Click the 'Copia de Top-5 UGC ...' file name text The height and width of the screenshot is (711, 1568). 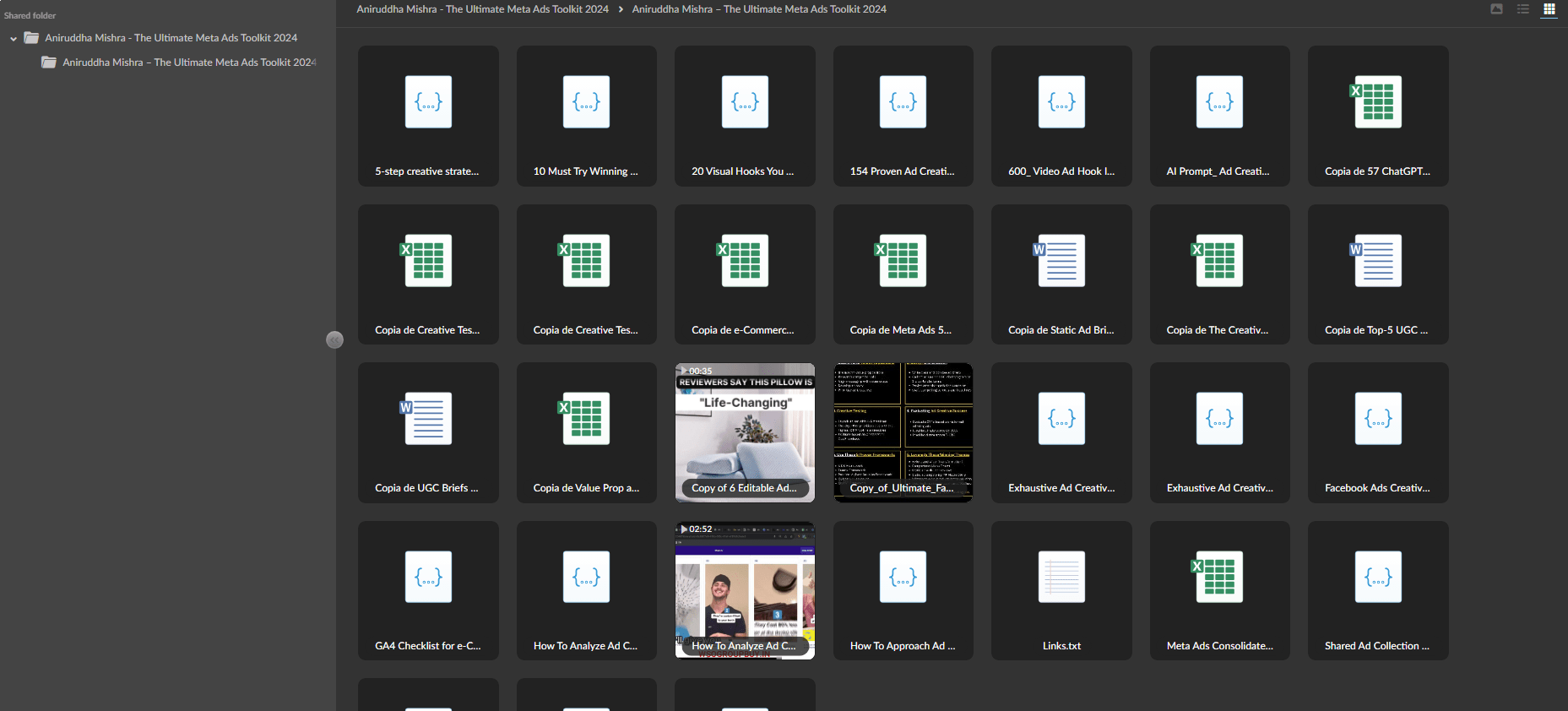1376,330
